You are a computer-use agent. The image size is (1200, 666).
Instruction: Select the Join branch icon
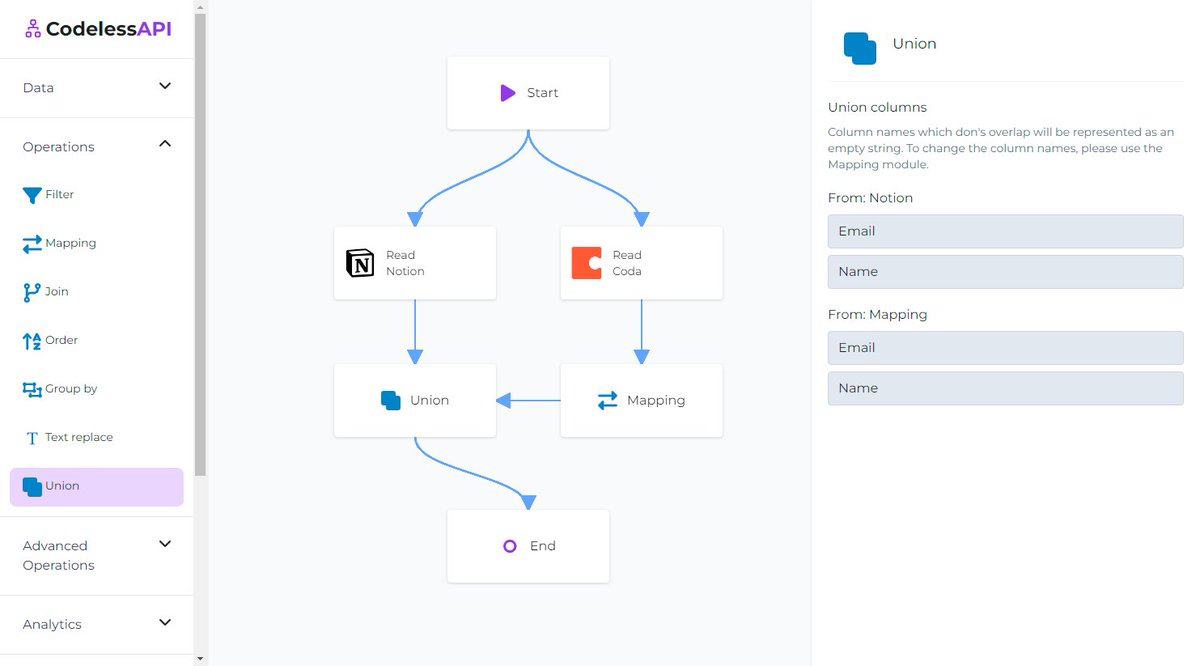[x=32, y=292]
